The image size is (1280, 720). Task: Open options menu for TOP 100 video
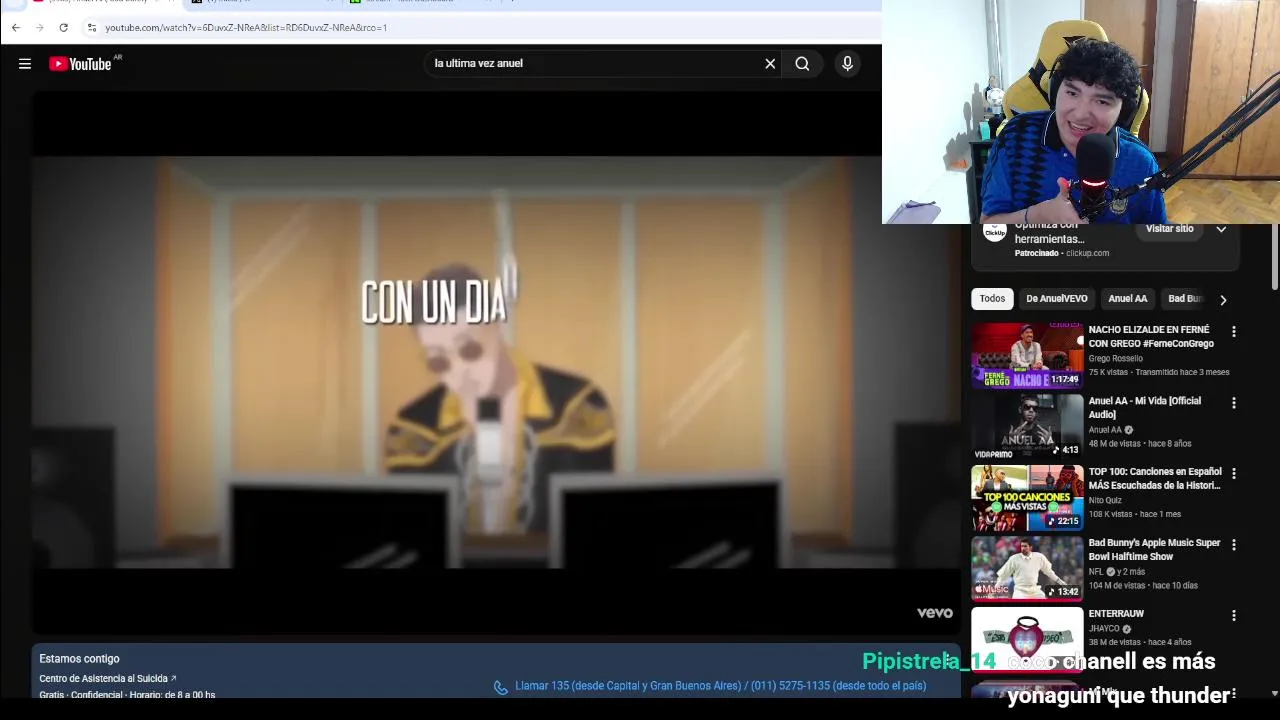pos(1233,474)
